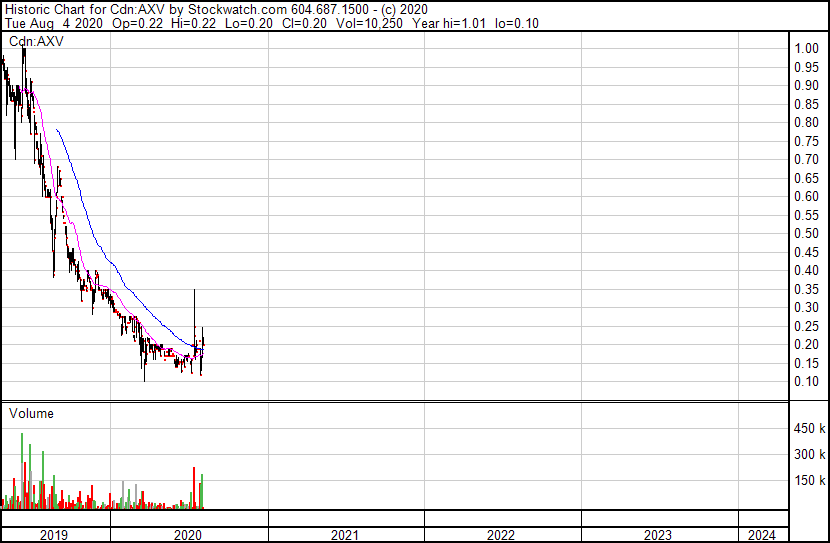830x543 pixels.
Task: Click the 2019 year label on timeline
Action: [54, 535]
